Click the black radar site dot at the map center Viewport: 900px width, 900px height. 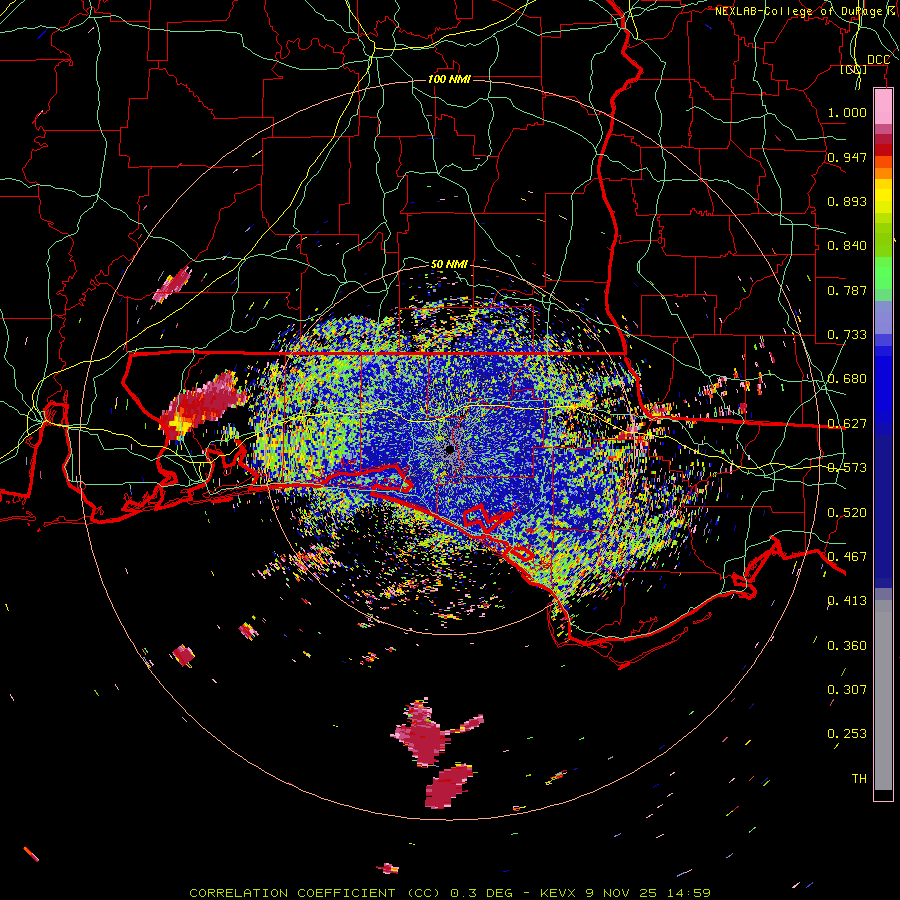450,449
